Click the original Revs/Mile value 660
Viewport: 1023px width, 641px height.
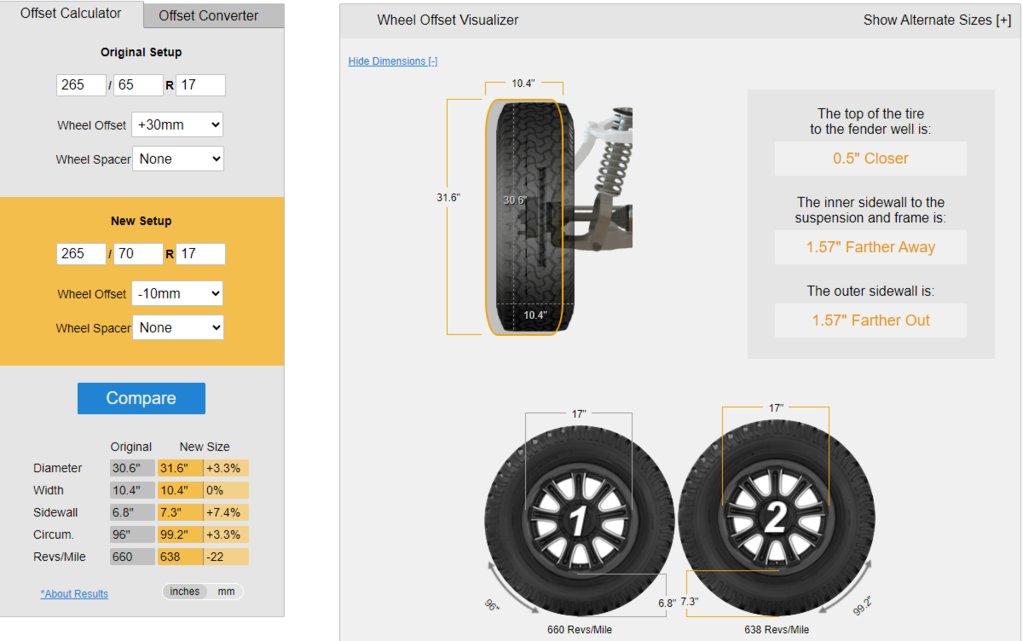pos(132,557)
